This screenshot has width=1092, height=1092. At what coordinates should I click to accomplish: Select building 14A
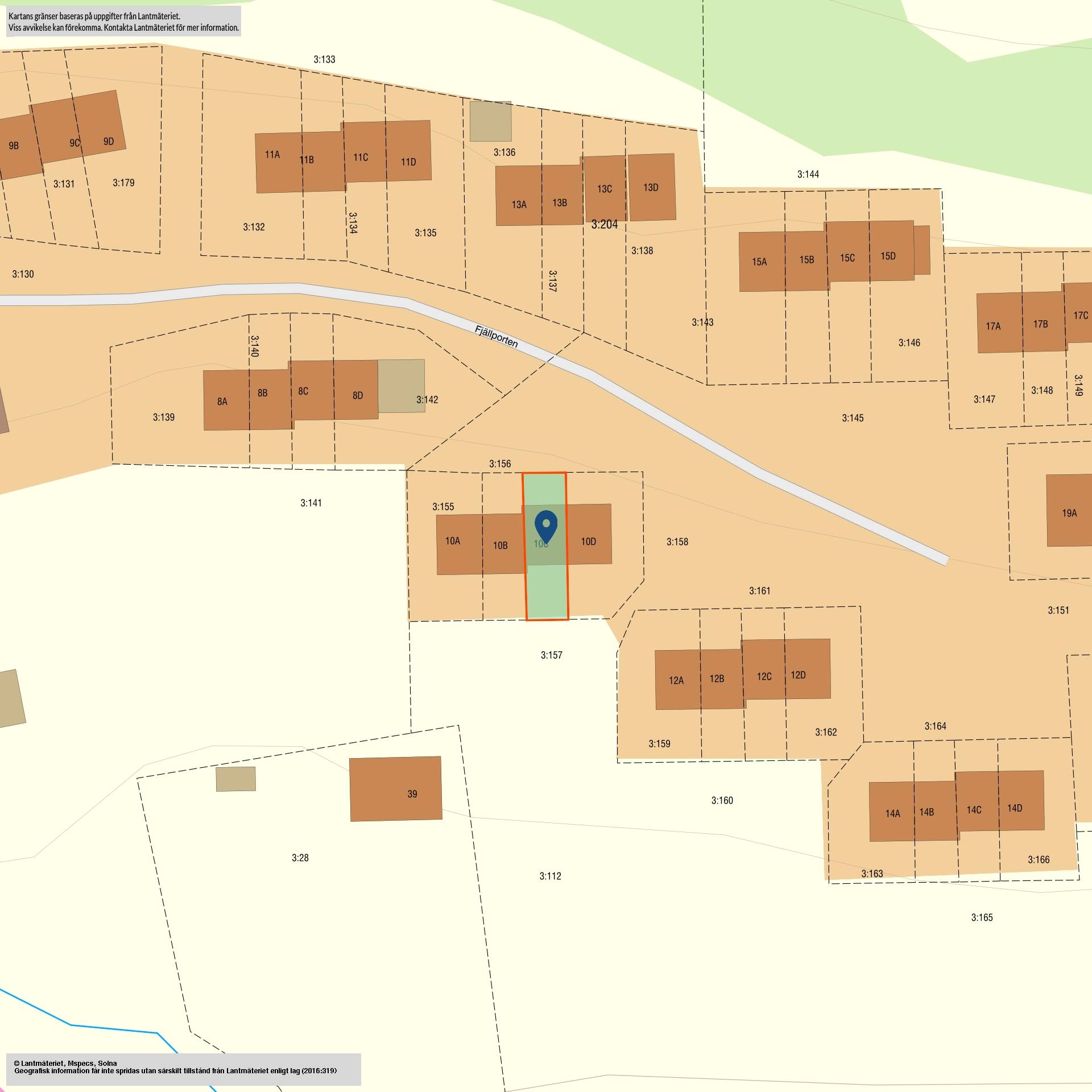pos(892,812)
